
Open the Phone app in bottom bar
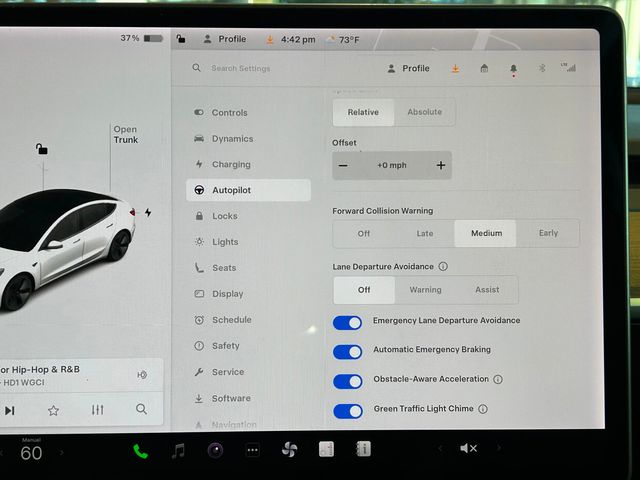(140, 451)
